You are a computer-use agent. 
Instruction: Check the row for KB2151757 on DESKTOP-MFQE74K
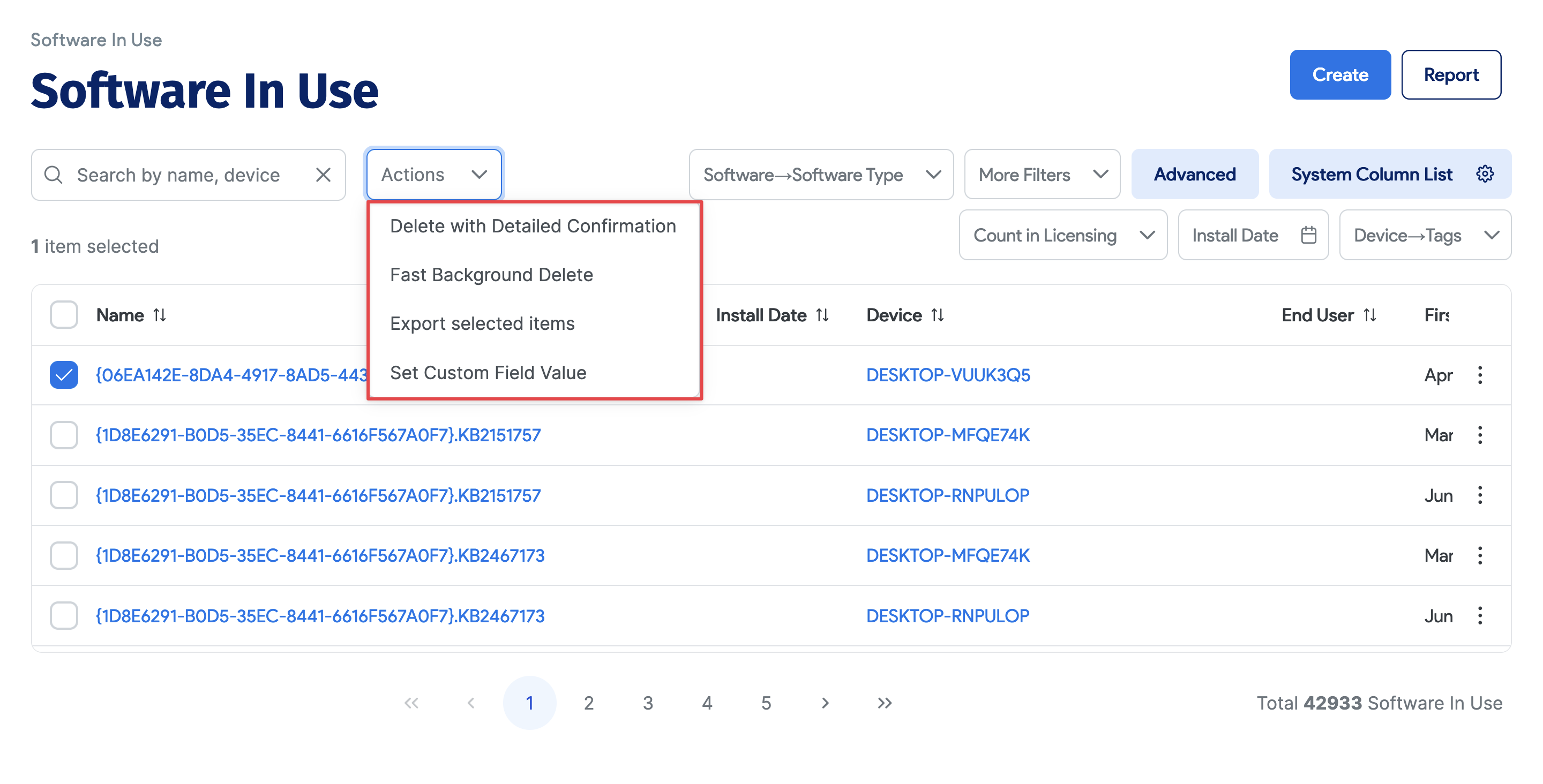pos(64,435)
